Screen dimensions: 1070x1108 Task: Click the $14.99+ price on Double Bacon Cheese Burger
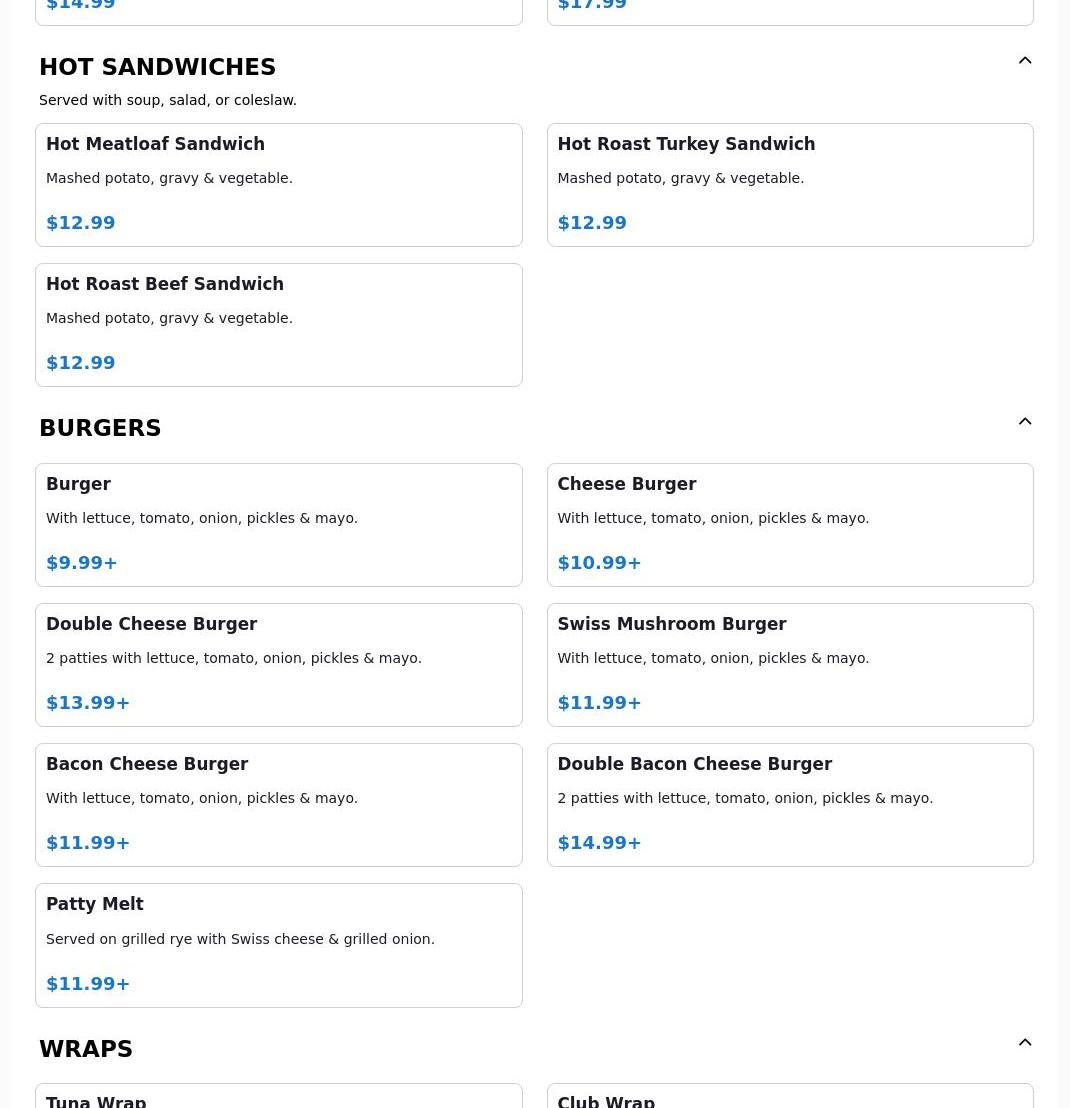pos(599,843)
